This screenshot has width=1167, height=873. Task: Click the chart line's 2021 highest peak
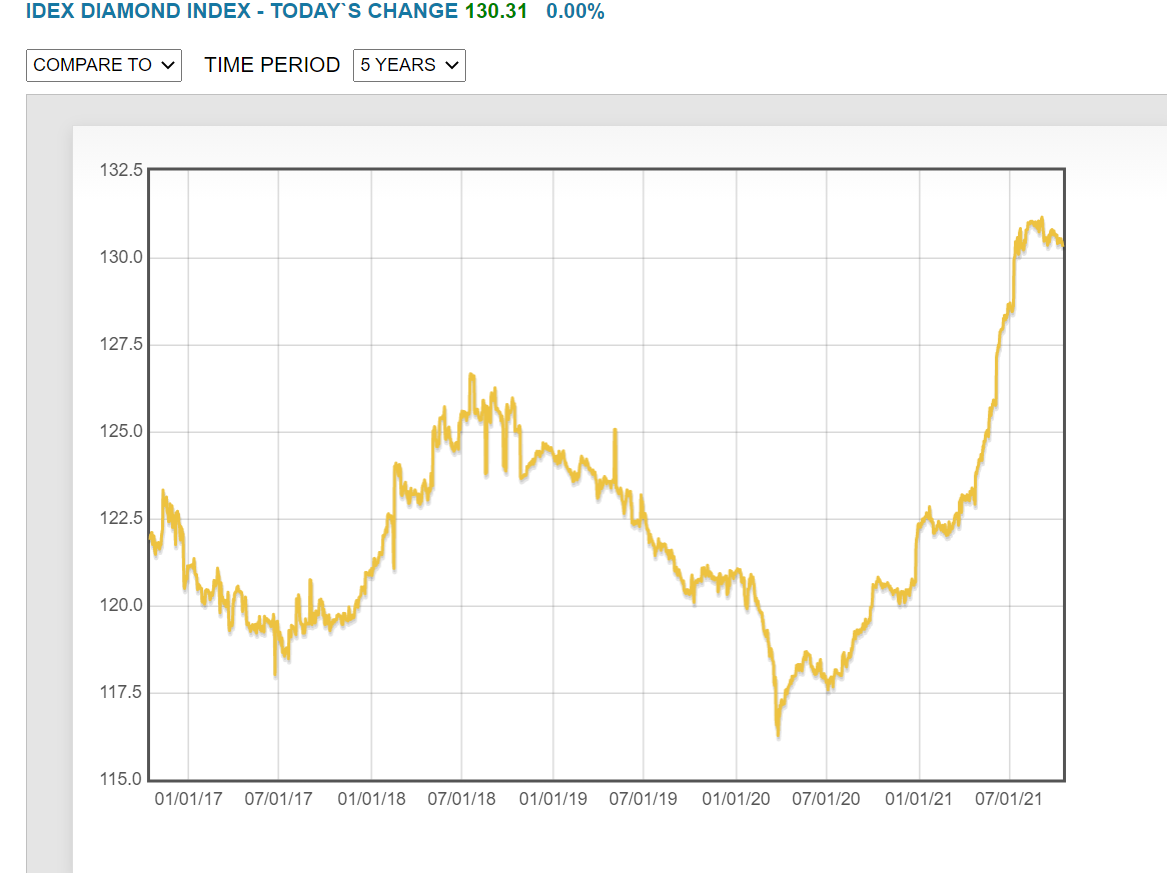(1042, 219)
